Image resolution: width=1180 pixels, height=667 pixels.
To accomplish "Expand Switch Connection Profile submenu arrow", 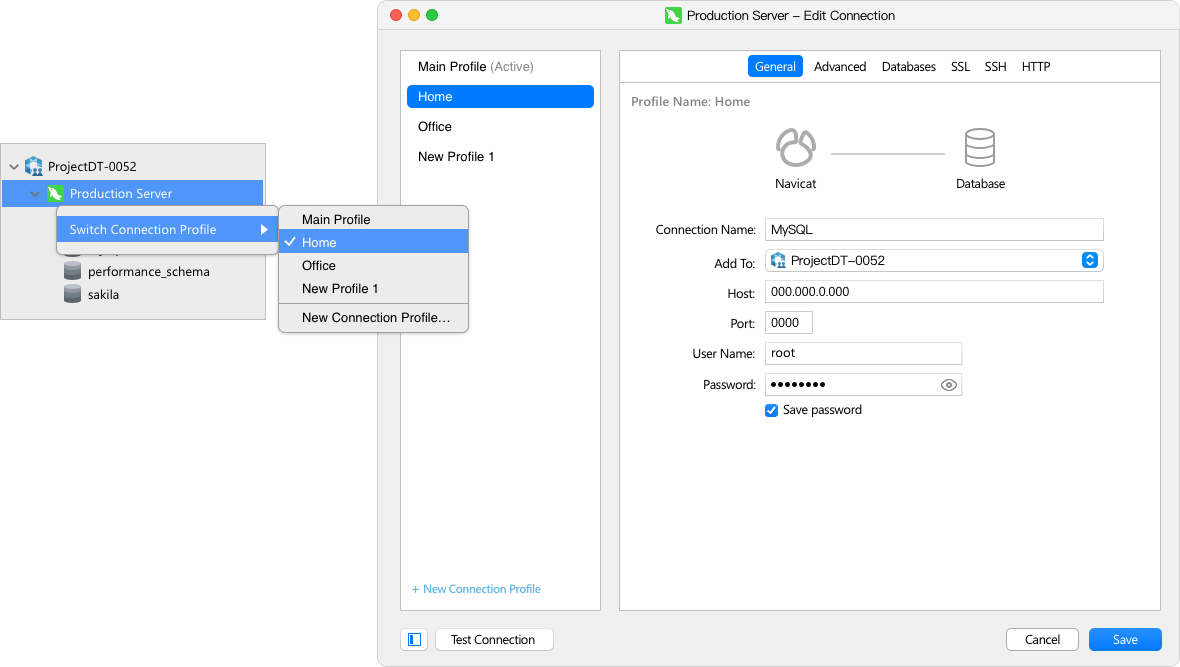I will 264,230.
